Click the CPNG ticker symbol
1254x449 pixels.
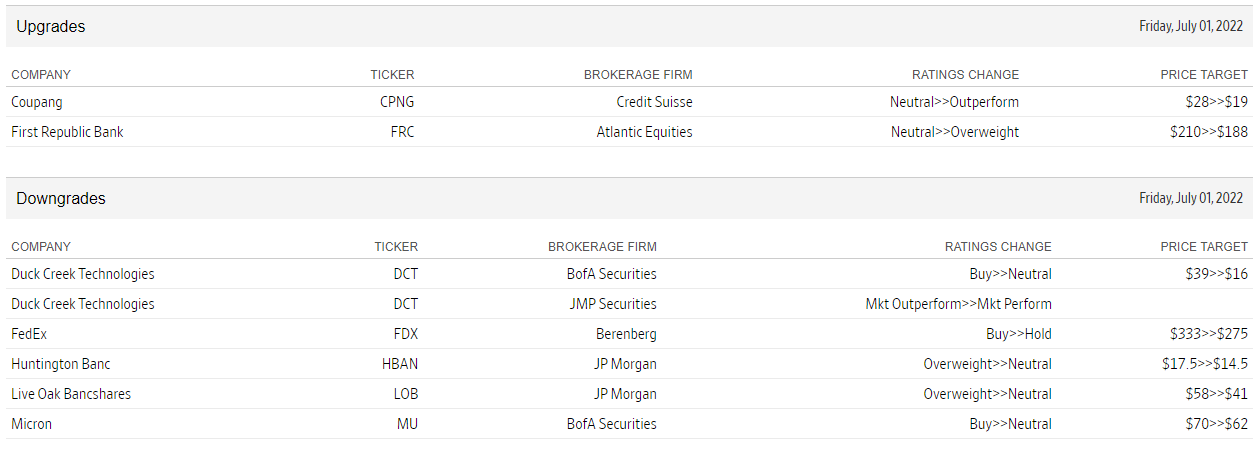click(x=396, y=102)
